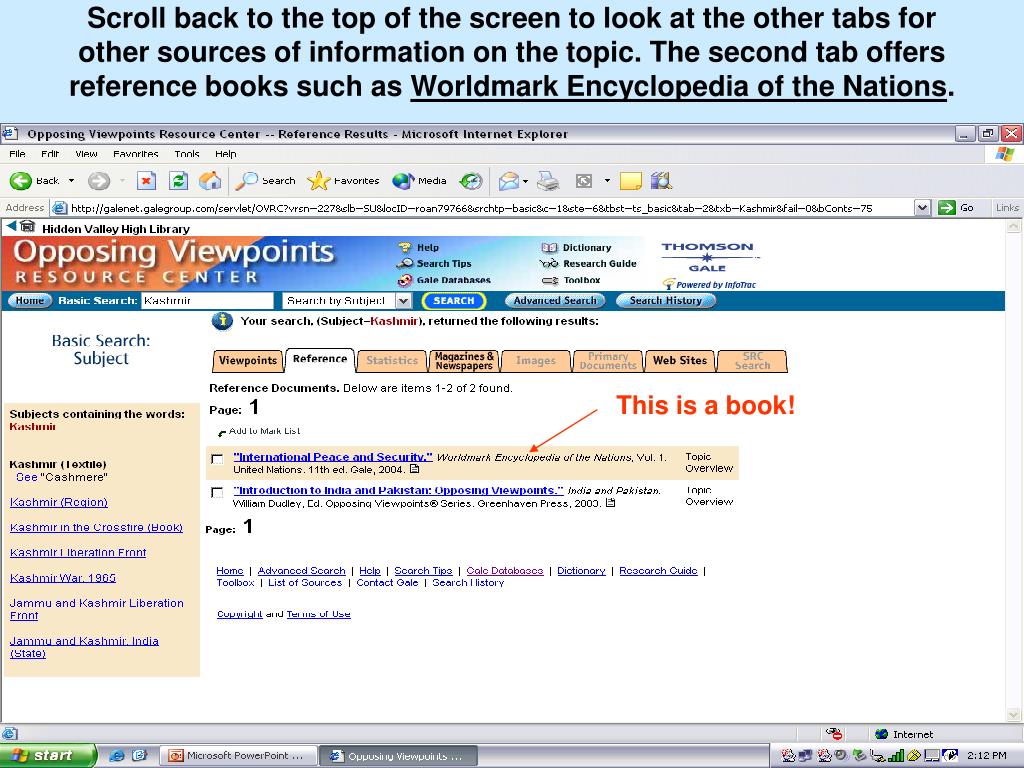Screen dimensions: 1024x768
Task: Click the Edit page icon next to the printer
Action: click(583, 181)
